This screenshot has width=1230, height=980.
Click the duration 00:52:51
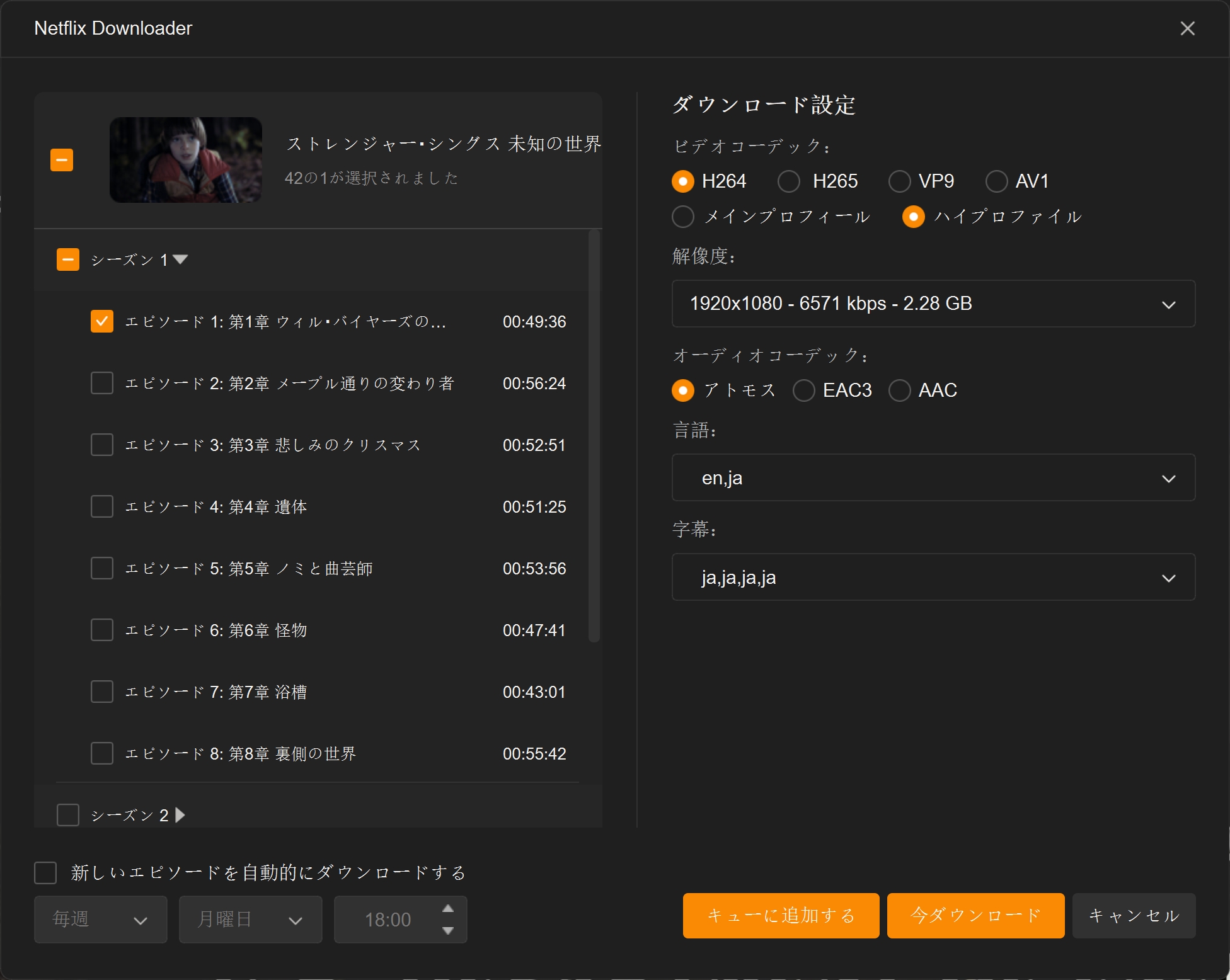point(534,445)
